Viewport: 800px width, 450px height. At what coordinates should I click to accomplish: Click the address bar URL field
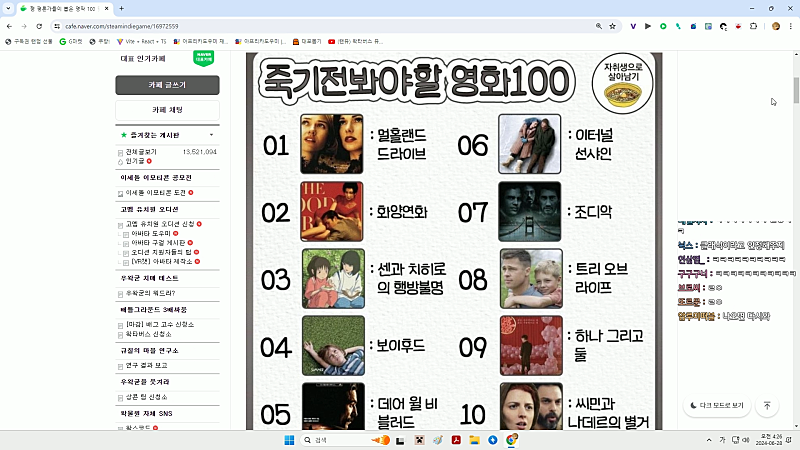pos(327,26)
